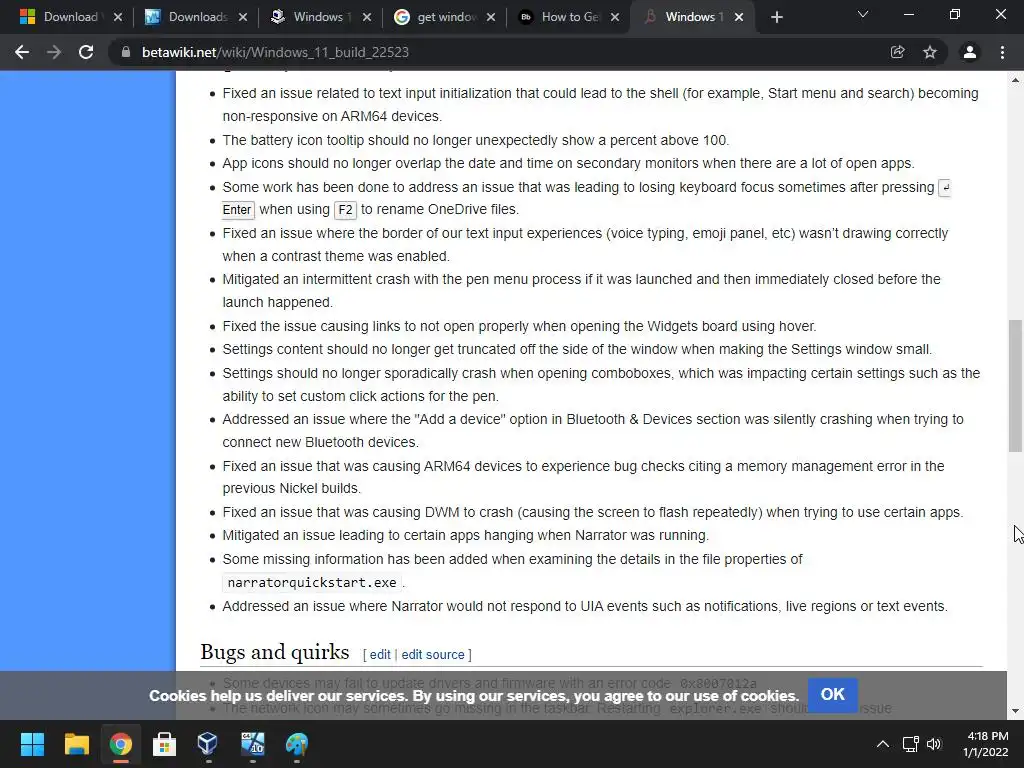Click scrollbar up arrow
This screenshot has width=1024, height=768.
pos(1015,80)
